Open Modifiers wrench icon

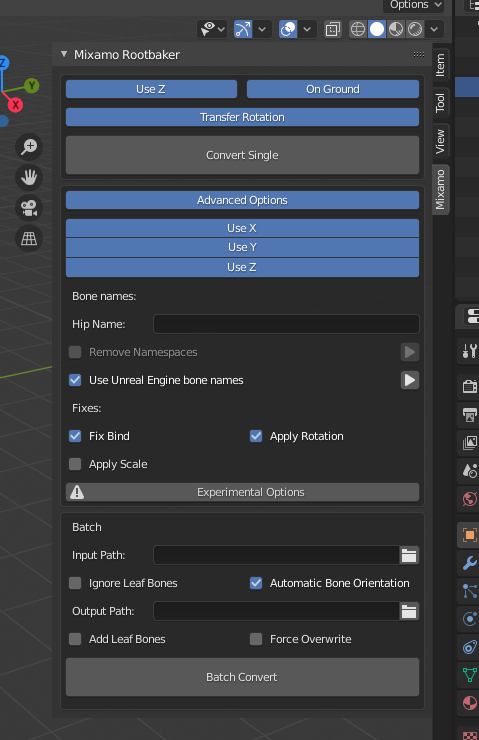click(470, 563)
